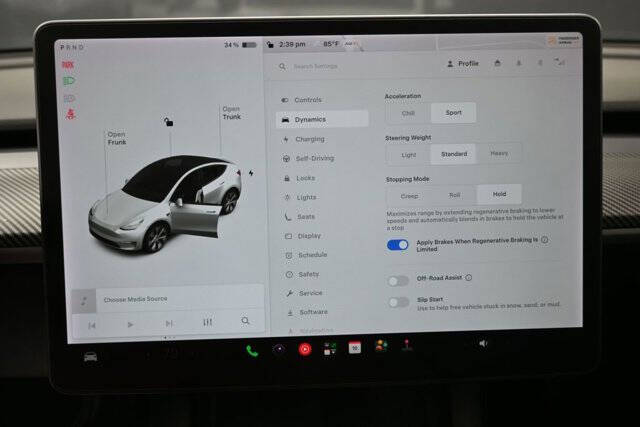Tap the music note media icon

(84, 301)
